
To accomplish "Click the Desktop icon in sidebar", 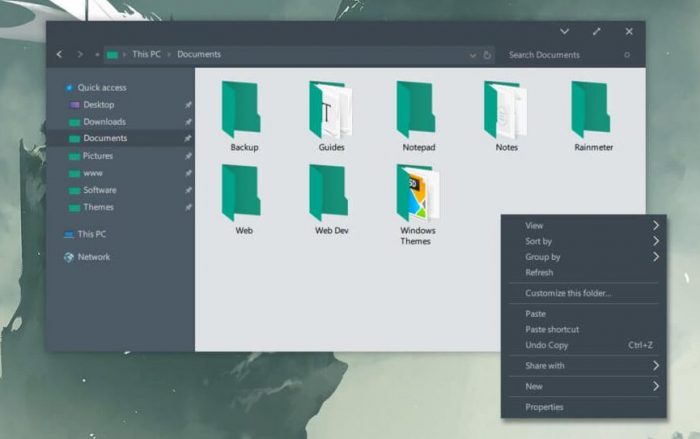I will point(75,105).
